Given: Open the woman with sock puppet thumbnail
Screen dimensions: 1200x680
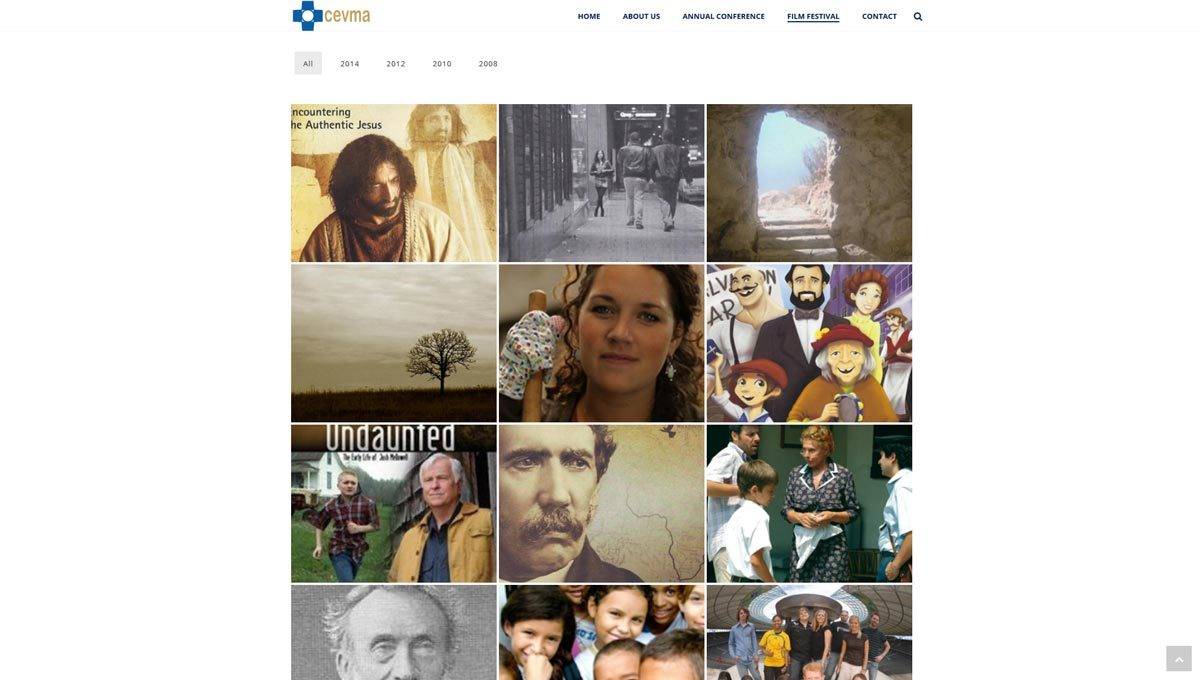Looking at the screenshot, I should (602, 343).
